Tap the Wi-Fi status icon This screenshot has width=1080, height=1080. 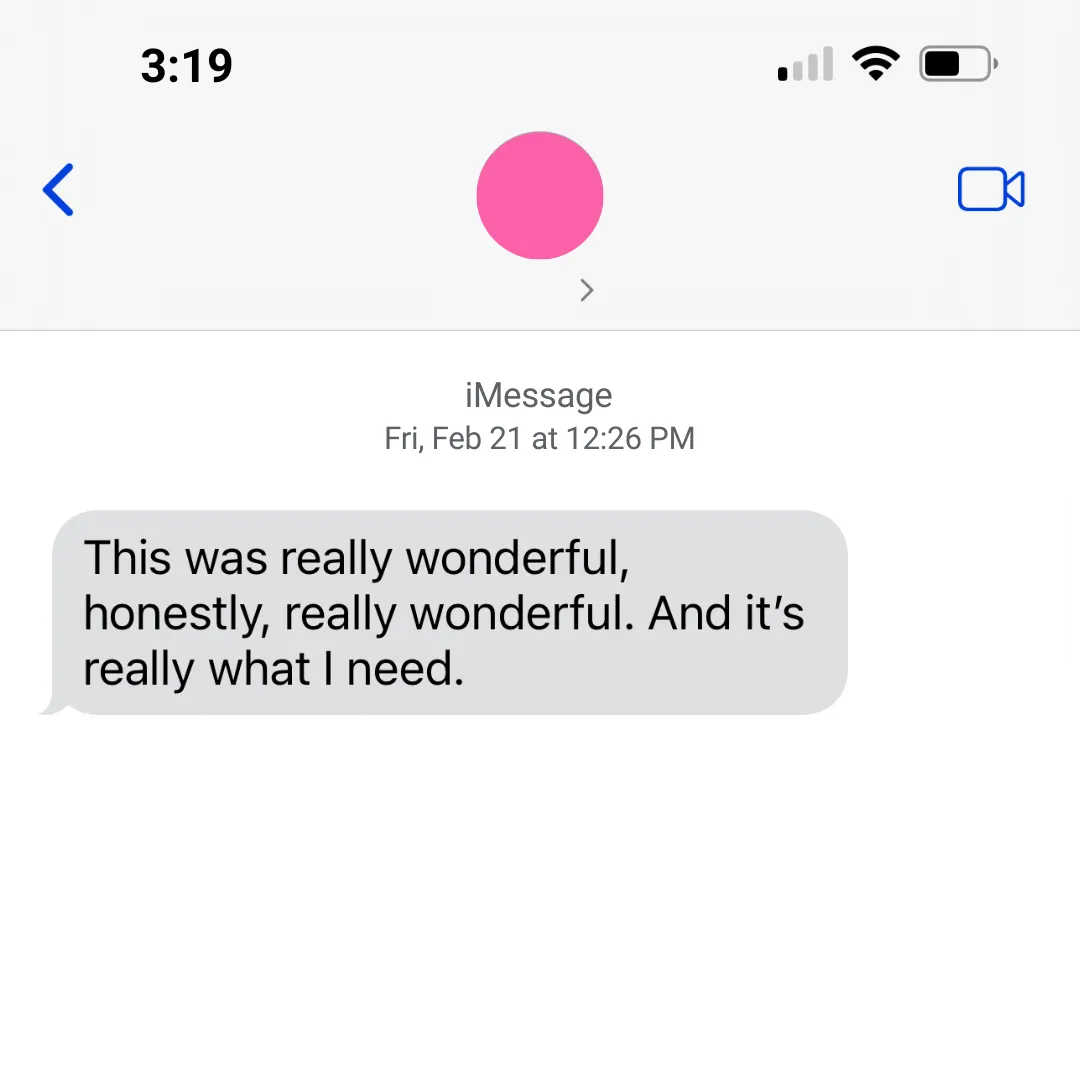[x=875, y=63]
